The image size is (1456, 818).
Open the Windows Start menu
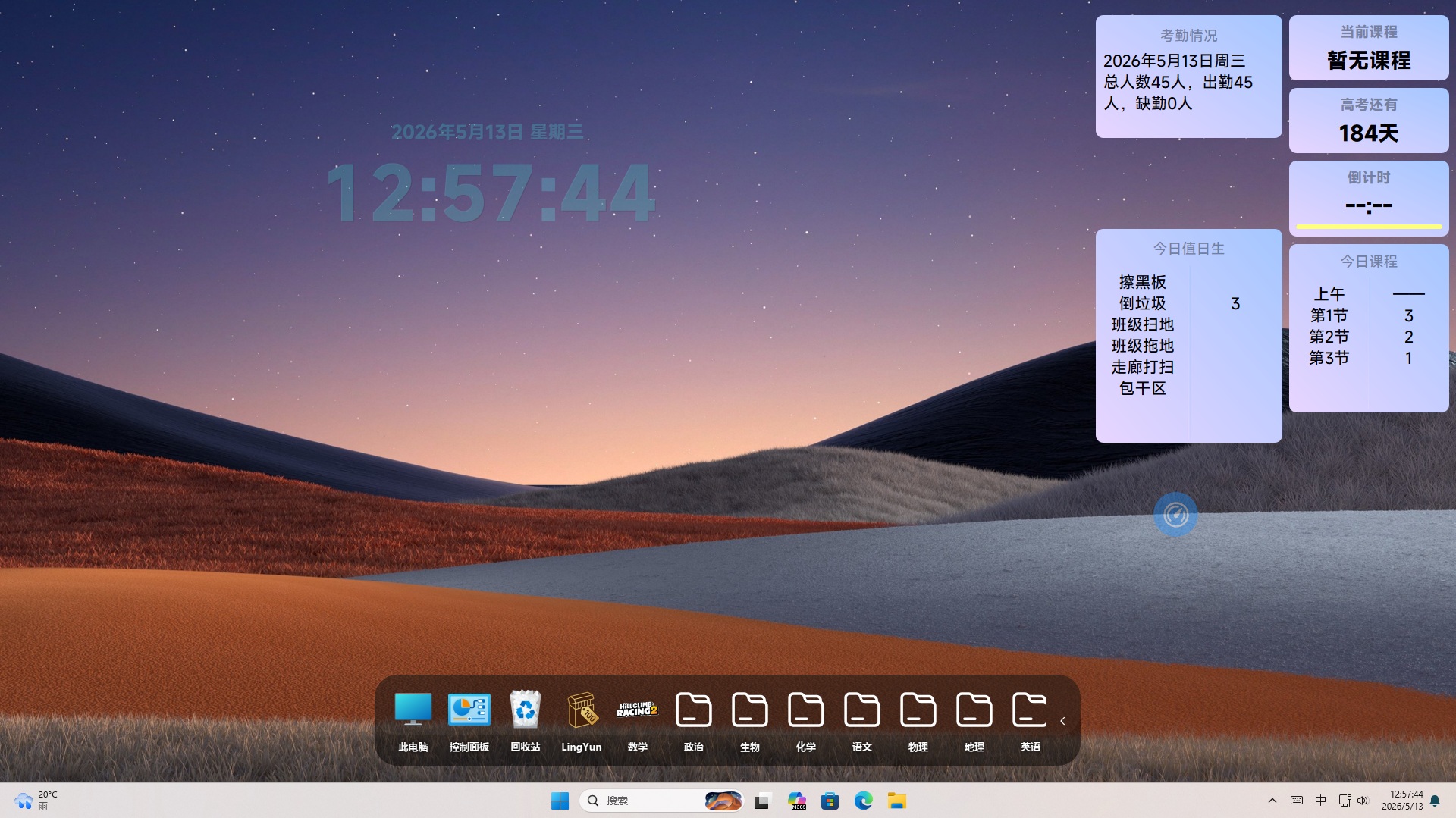coord(560,801)
